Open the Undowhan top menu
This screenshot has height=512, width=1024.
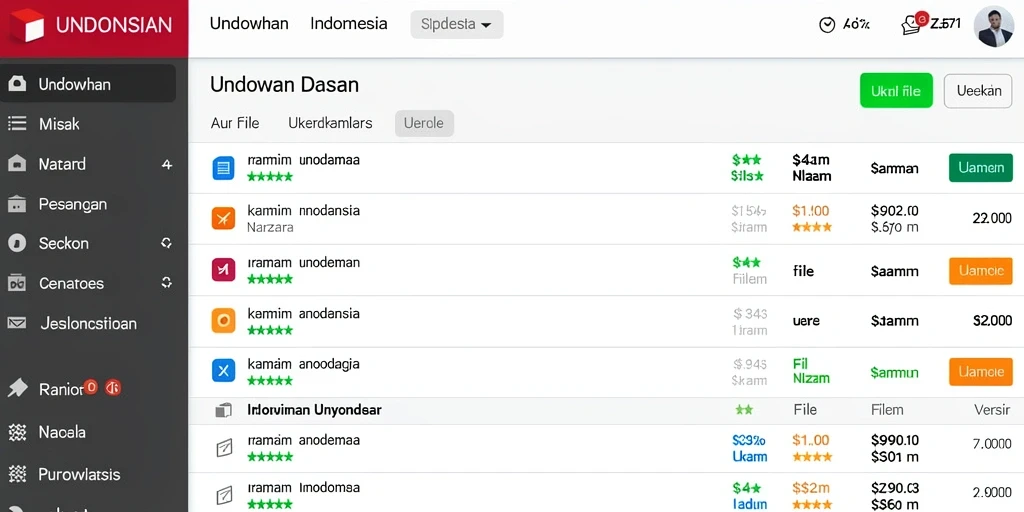tap(249, 24)
